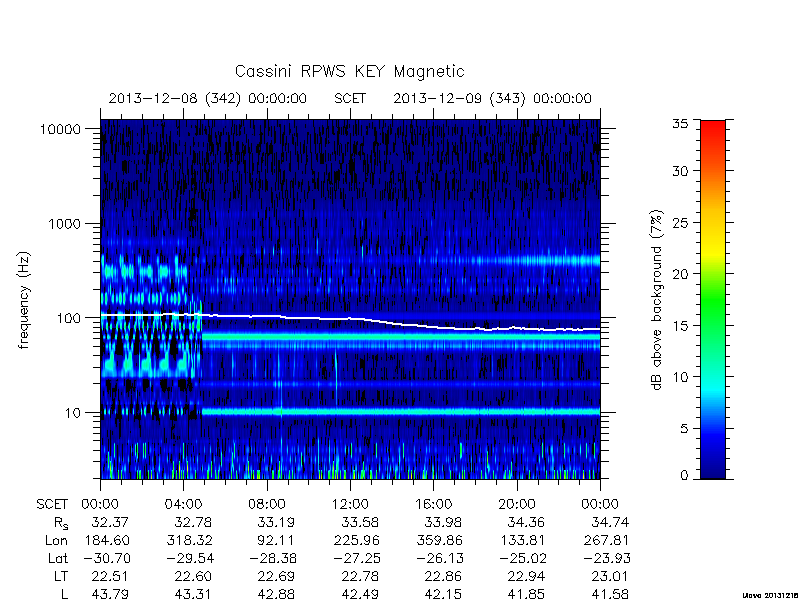Viewport: 800px width, 600px height.
Task: Click the red top of the color bar
Action: tap(713, 128)
